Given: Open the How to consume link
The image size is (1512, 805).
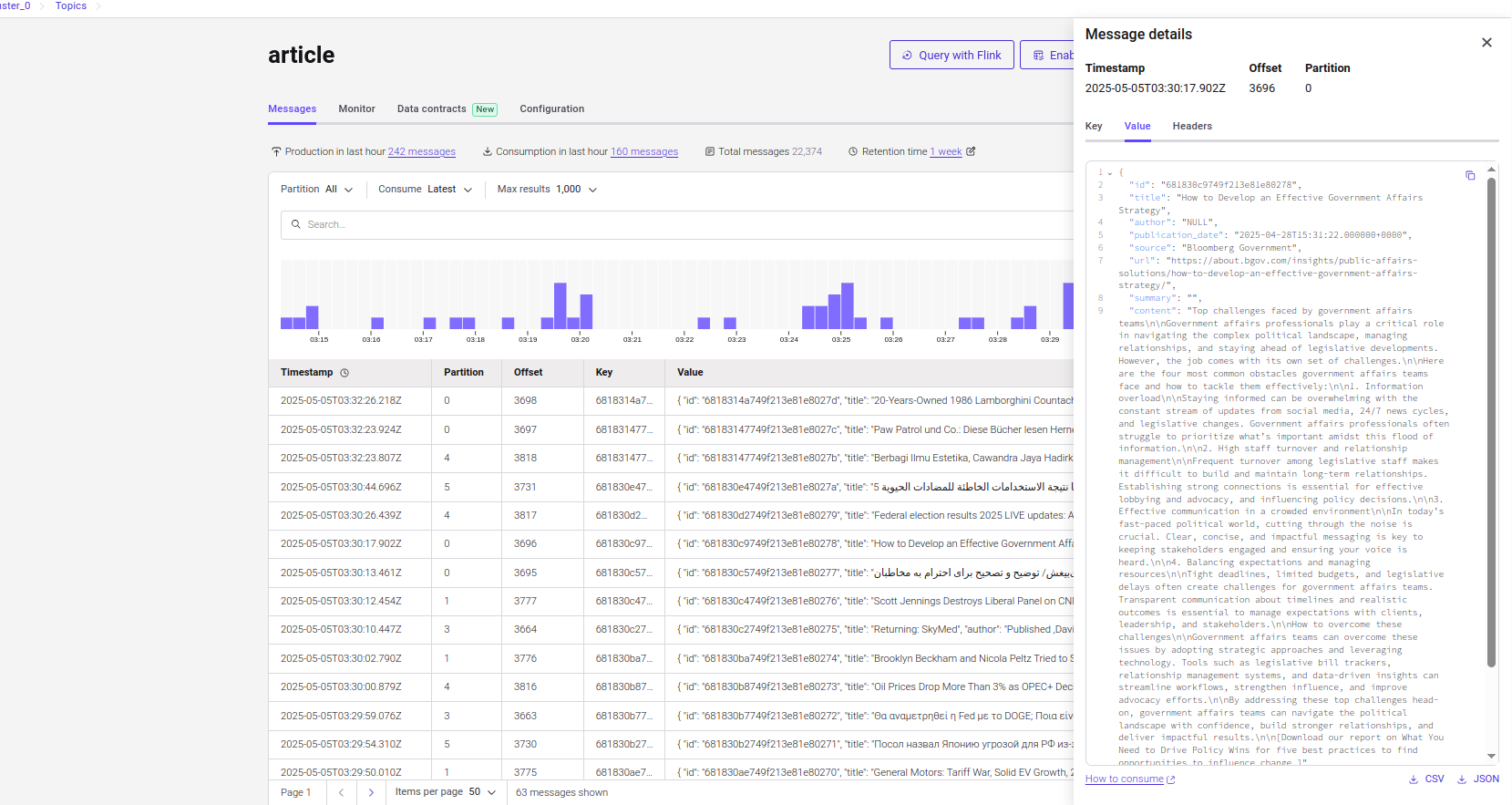Looking at the screenshot, I should pos(1130,779).
